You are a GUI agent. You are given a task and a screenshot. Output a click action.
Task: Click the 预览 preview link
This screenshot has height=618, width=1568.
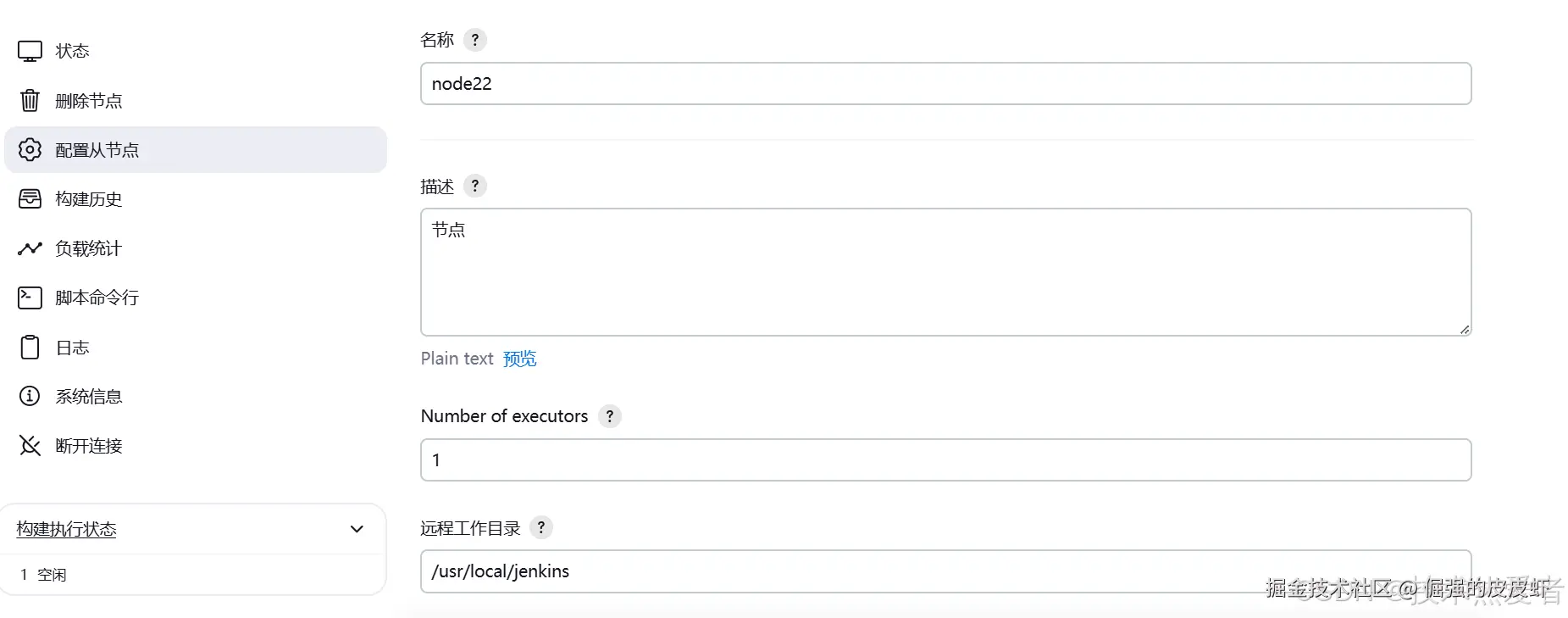tap(519, 359)
